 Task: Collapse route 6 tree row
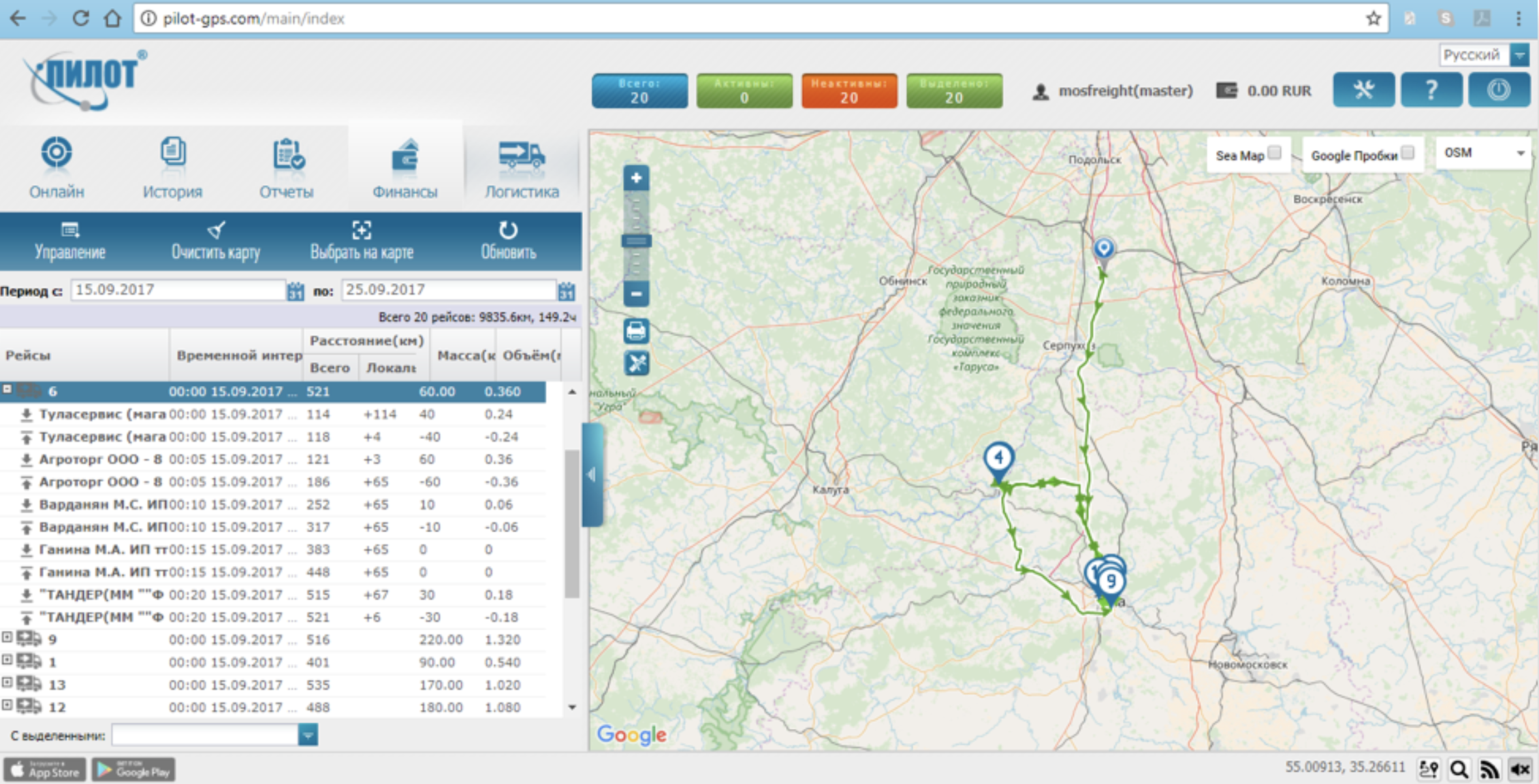[7, 389]
